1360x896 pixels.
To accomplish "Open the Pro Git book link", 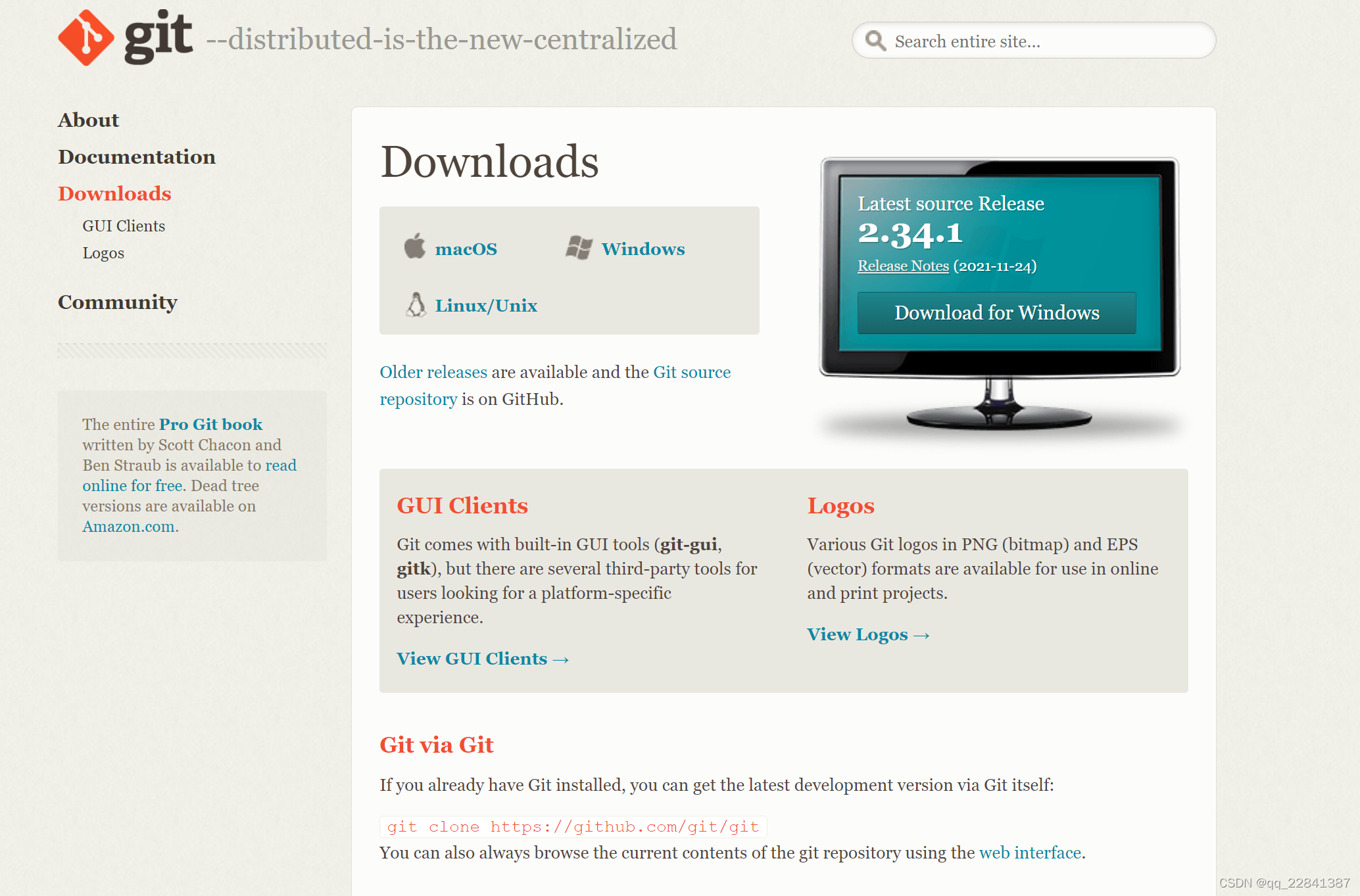I will [x=210, y=425].
